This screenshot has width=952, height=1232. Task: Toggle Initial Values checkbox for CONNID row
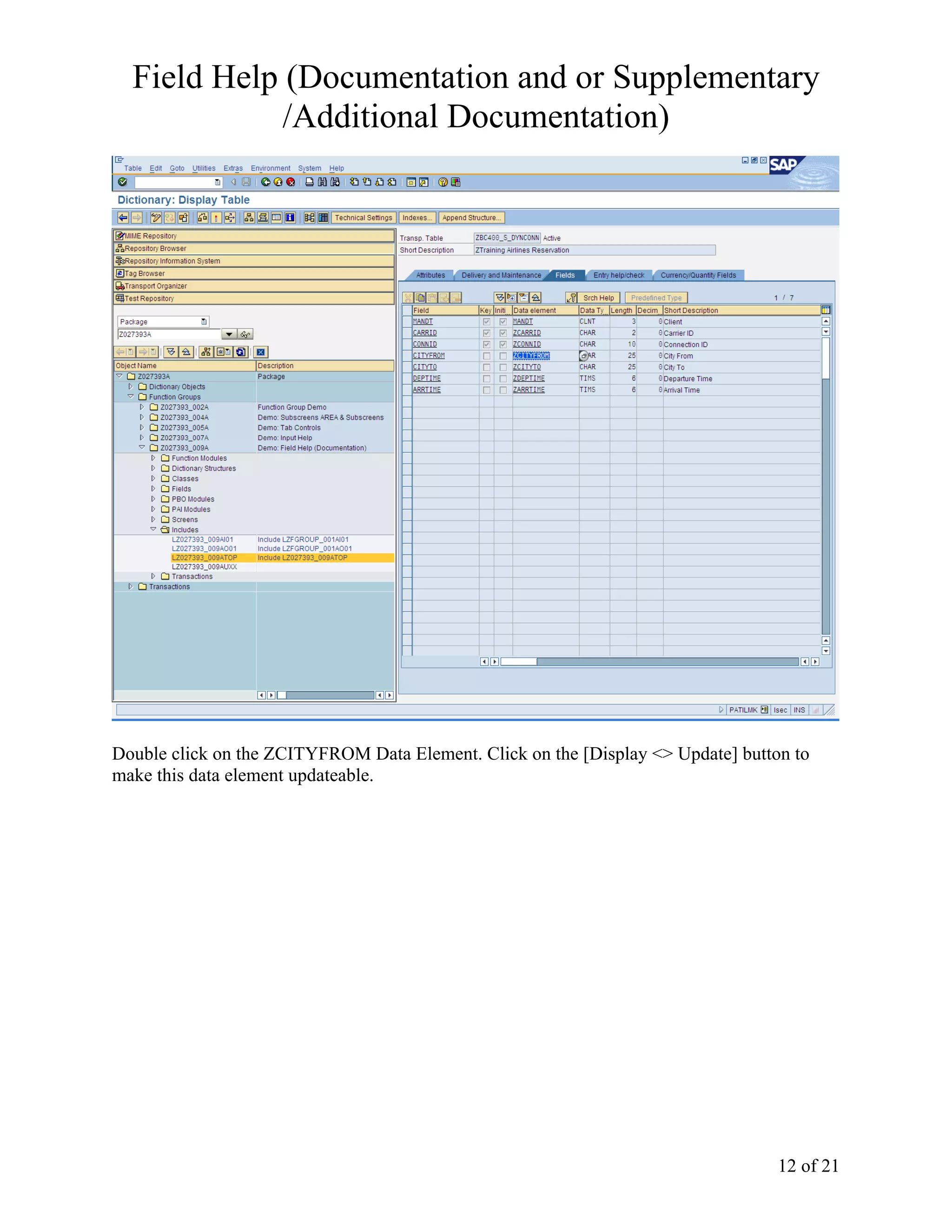[503, 344]
